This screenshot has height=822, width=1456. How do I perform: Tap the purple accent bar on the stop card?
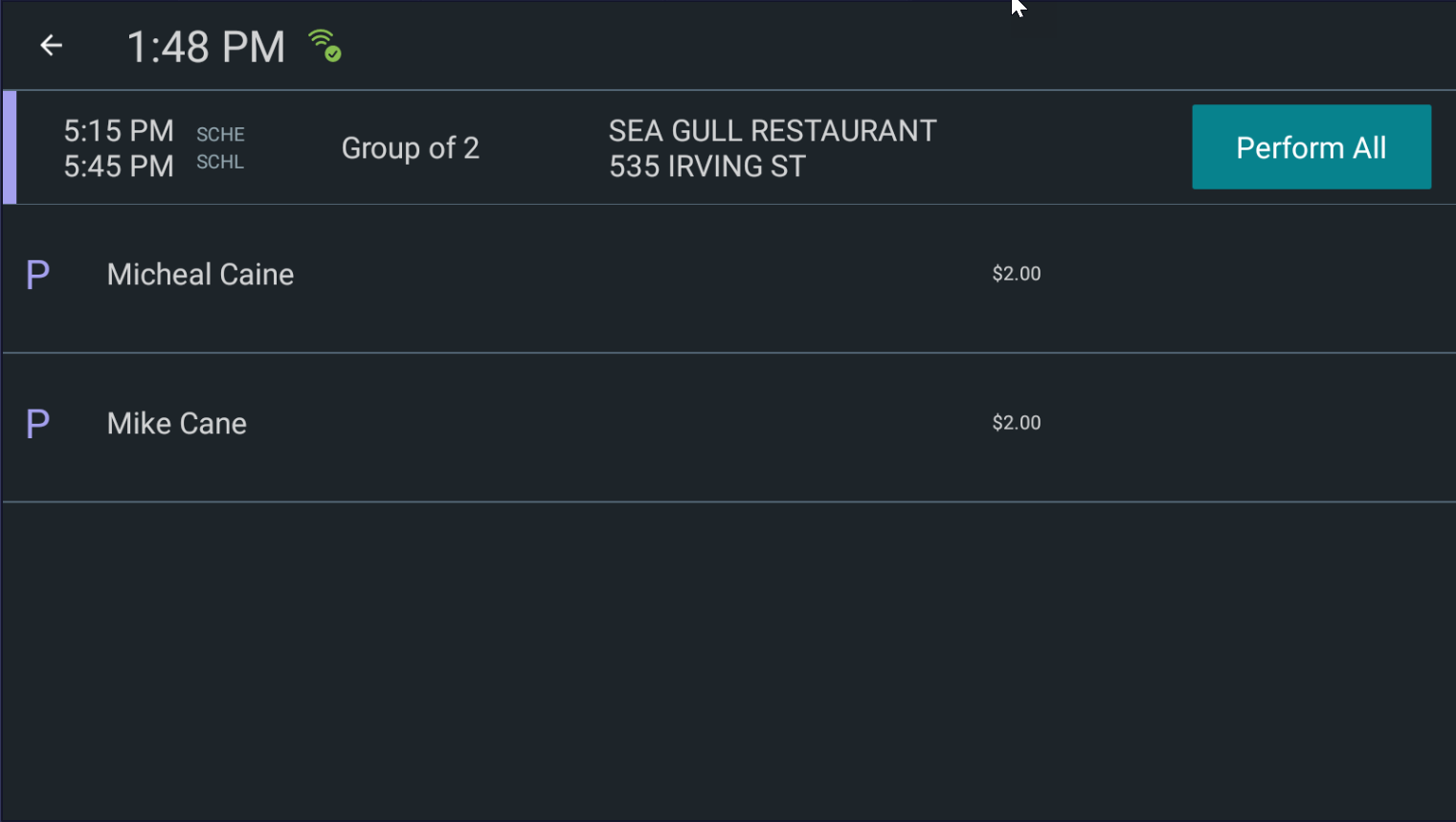coord(8,146)
